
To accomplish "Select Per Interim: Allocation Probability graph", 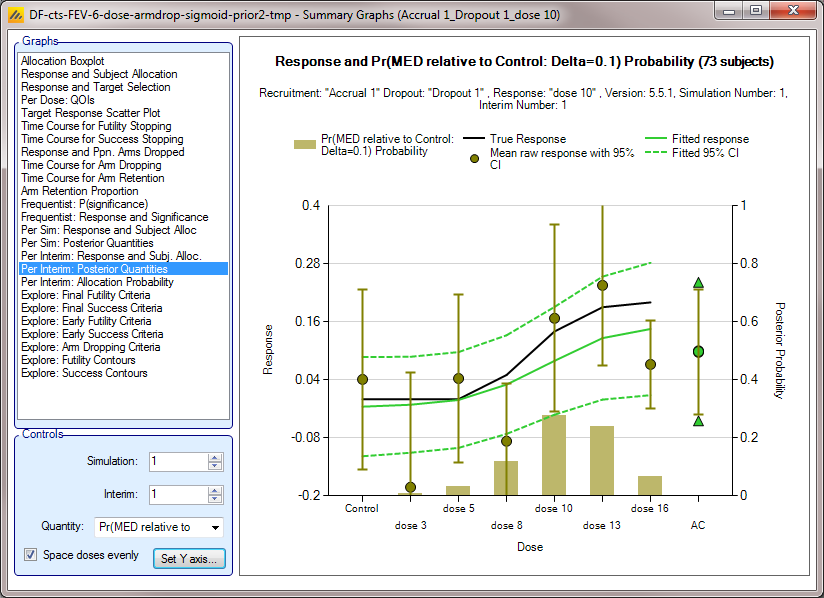I will [x=96, y=282].
